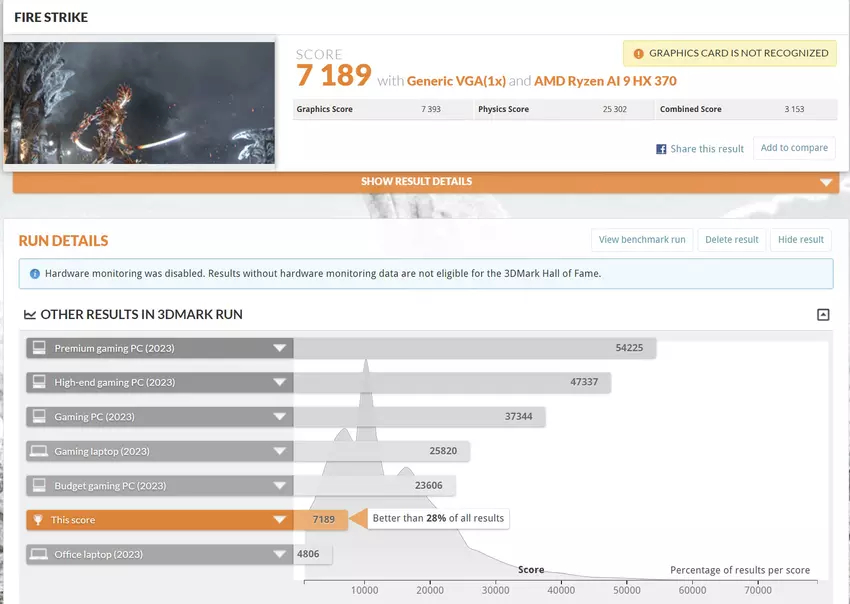Open the Gaming PC (2023) dropdown arrow
The height and width of the screenshot is (604, 850).
(x=280, y=417)
